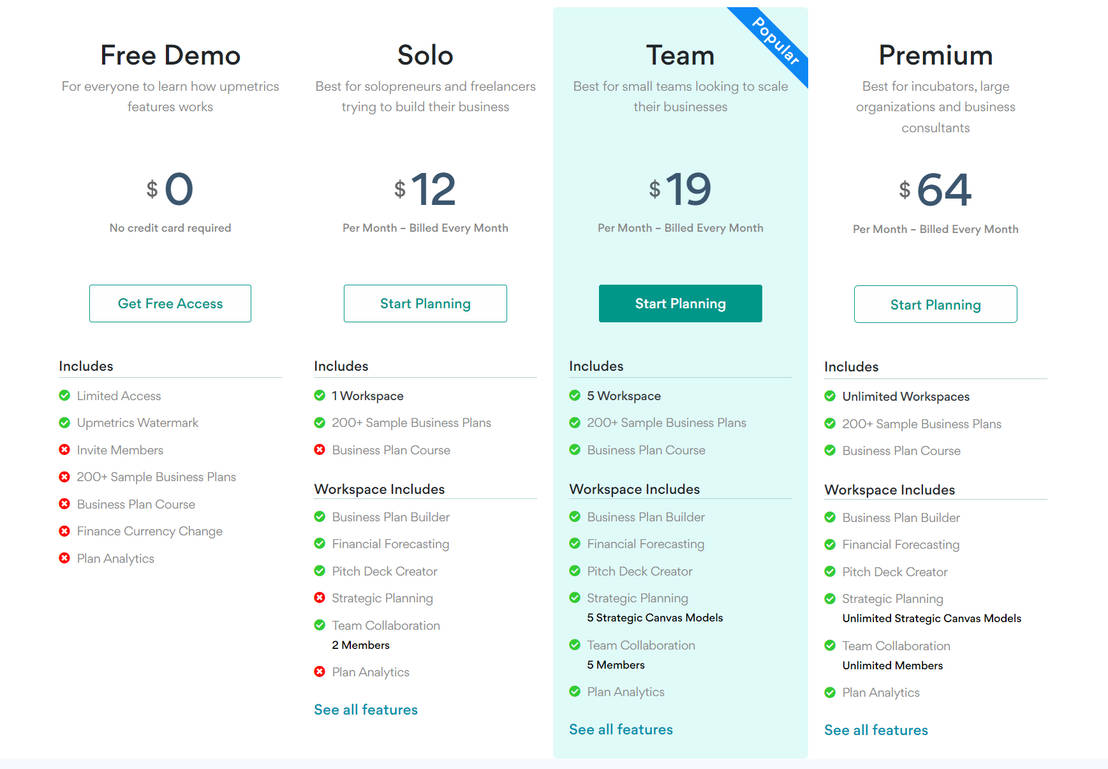Click red cross beside Free Demo Business Plan Course
1108x769 pixels.
click(64, 504)
